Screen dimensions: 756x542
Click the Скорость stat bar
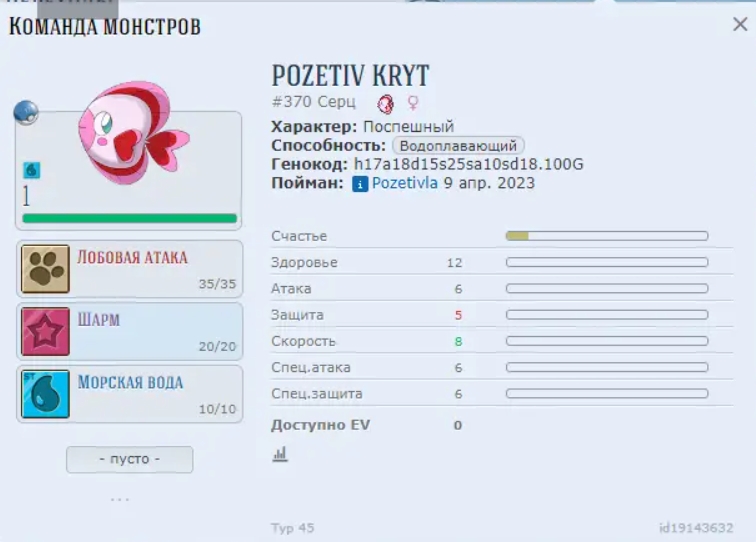(607, 341)
